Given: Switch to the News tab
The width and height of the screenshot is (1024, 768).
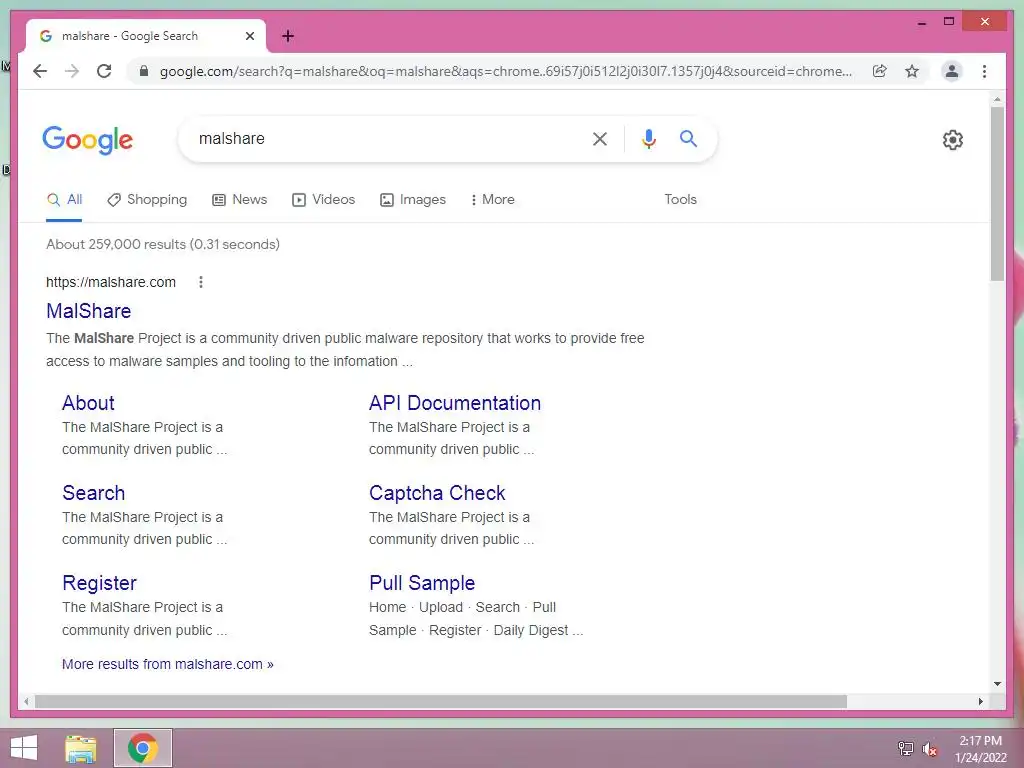Looking at the screenshot, I should pyautogui.click(x=240, y=199).
